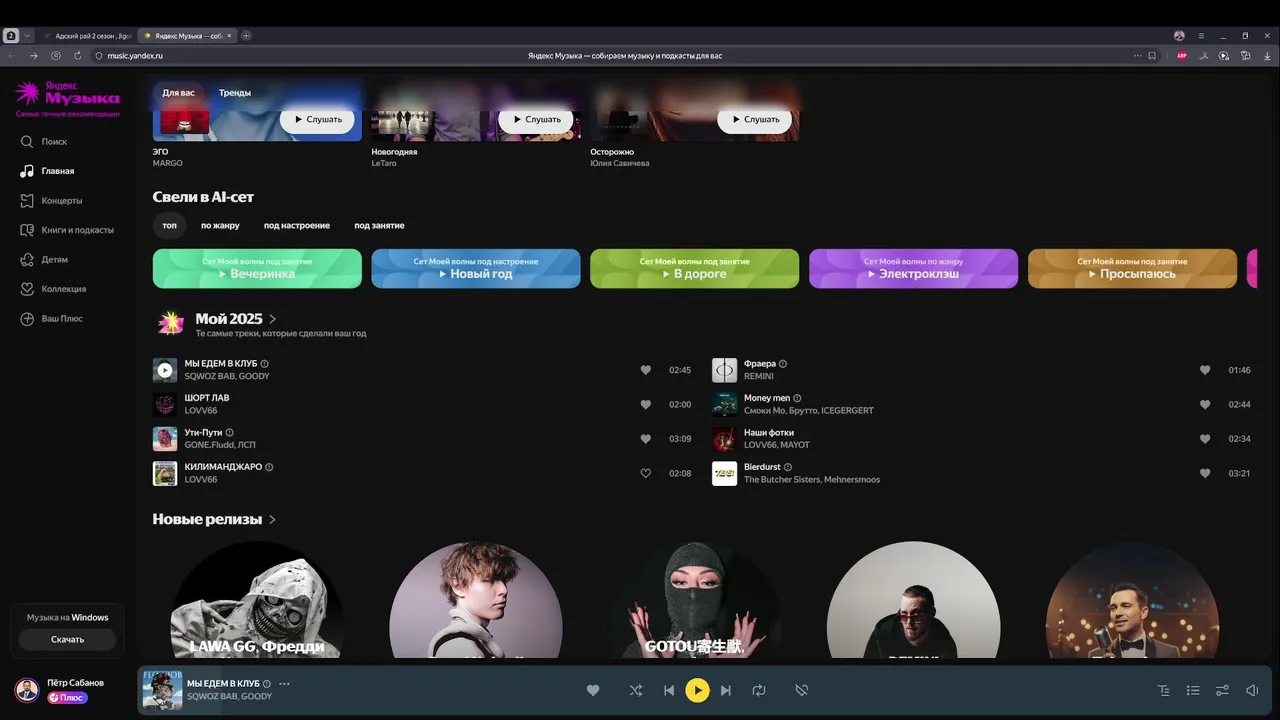Toggle like on Ути-Пути track
1280x720 pixels.
click(x=646, y=439)
